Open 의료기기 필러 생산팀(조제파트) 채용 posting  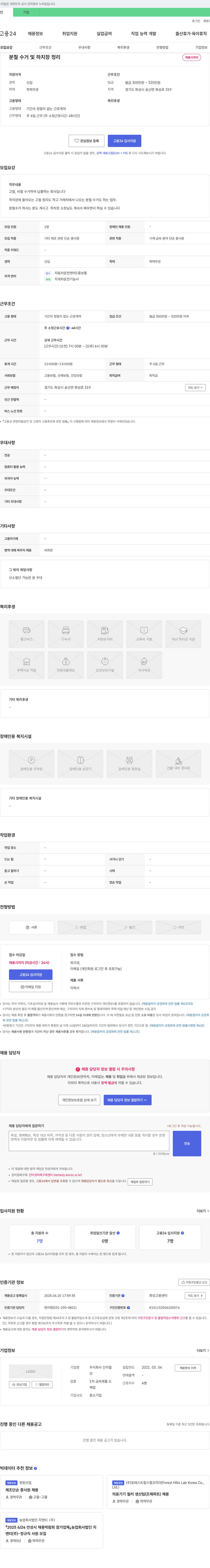(140, 1494)
